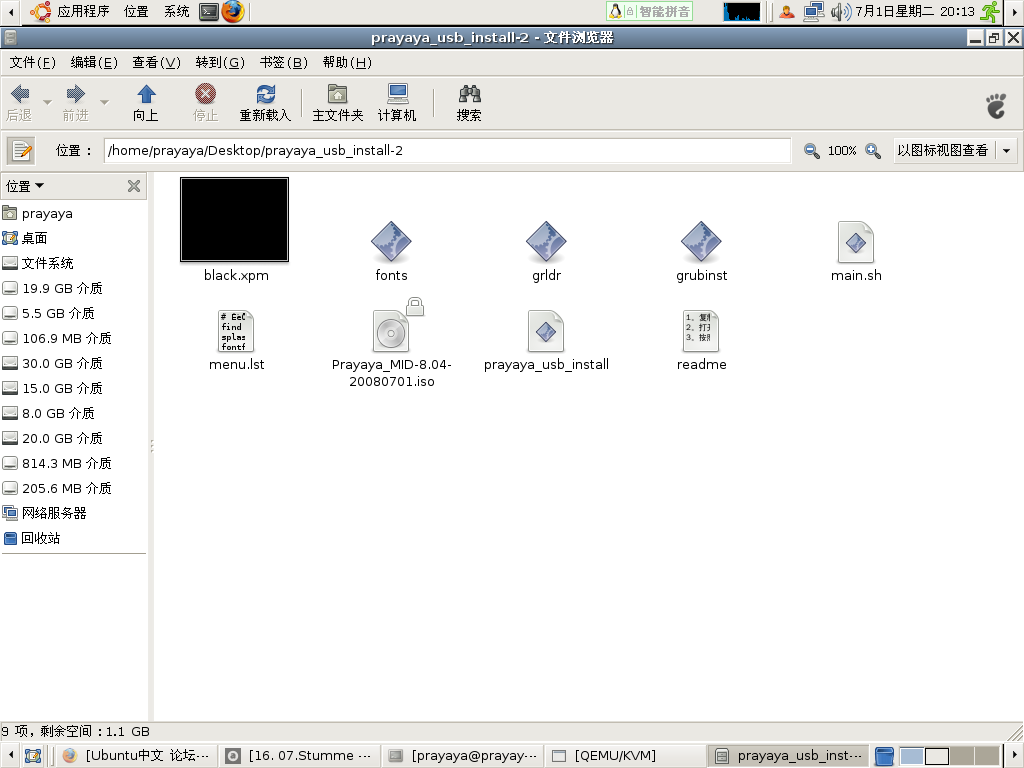Open the home folder 主文件夹
1024x768 pixels.
tap(337, 103)
